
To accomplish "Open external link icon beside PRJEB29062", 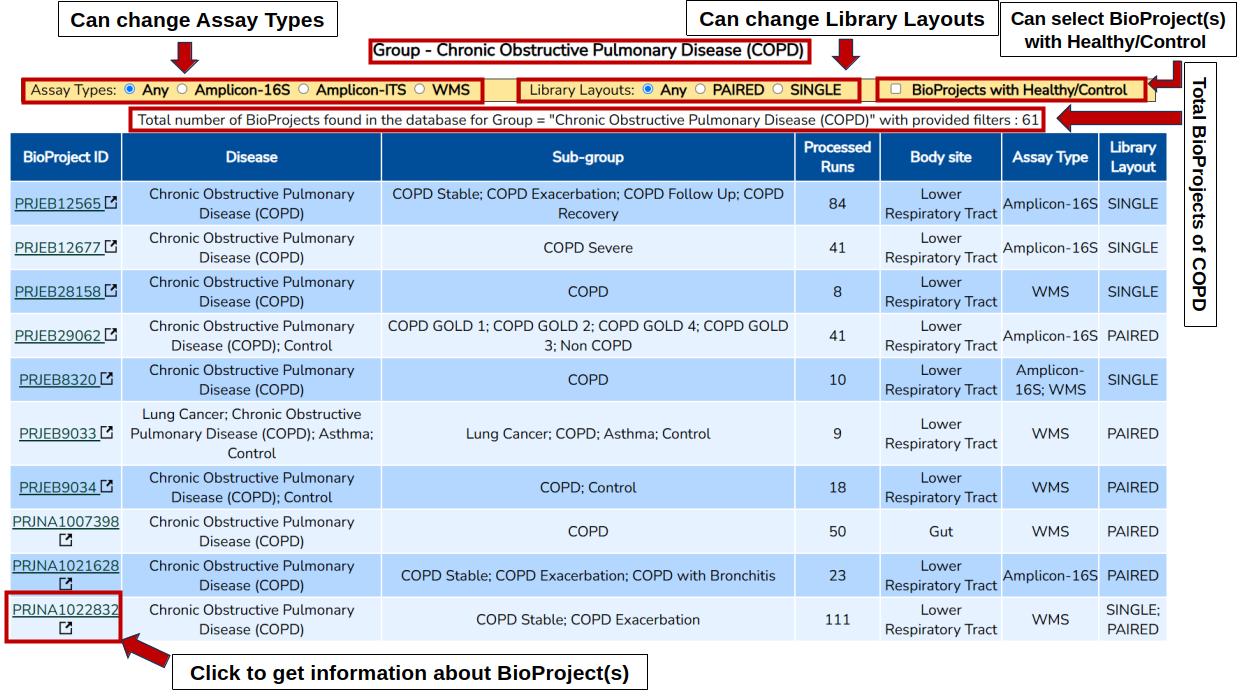I will click(111, 335).
